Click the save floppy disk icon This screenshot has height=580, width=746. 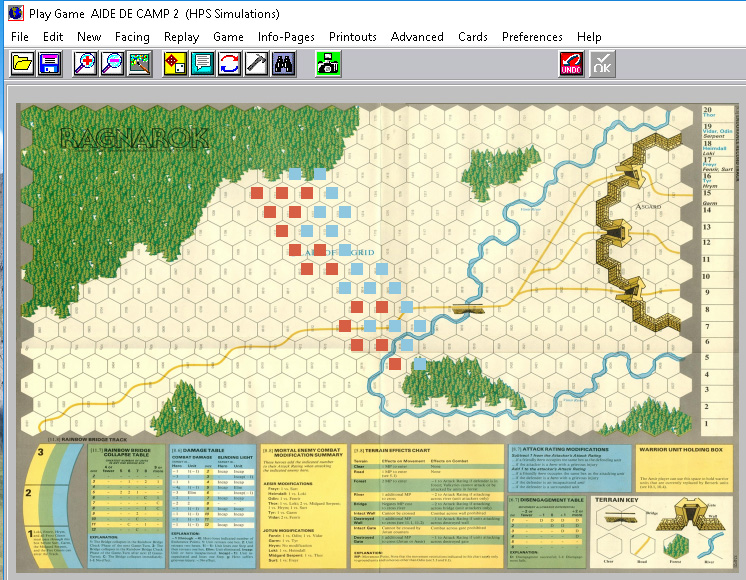click(49, 63)
